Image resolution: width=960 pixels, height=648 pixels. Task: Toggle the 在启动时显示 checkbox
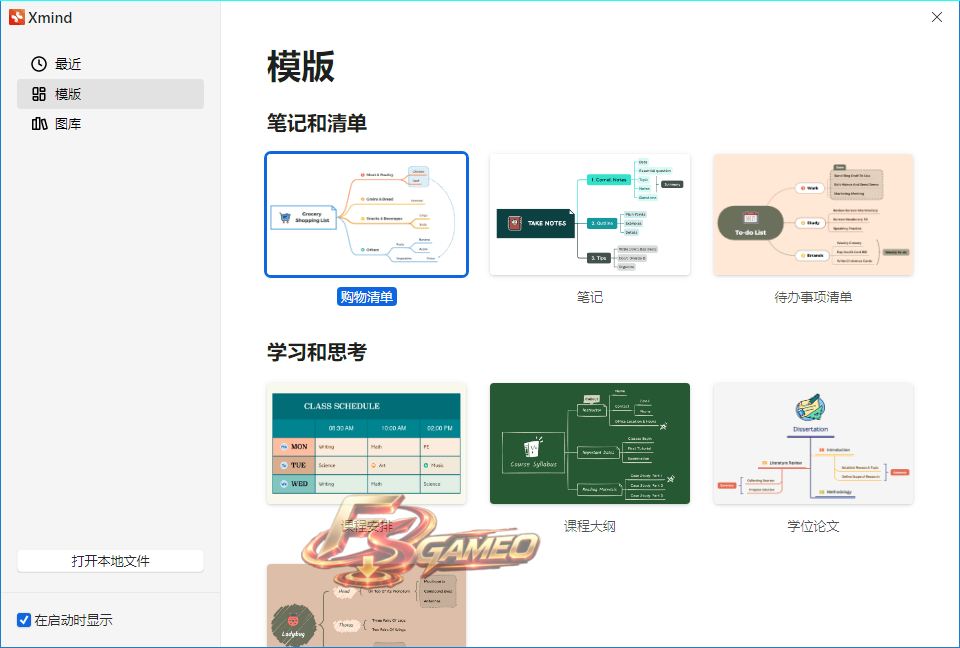tap(24, 620)
